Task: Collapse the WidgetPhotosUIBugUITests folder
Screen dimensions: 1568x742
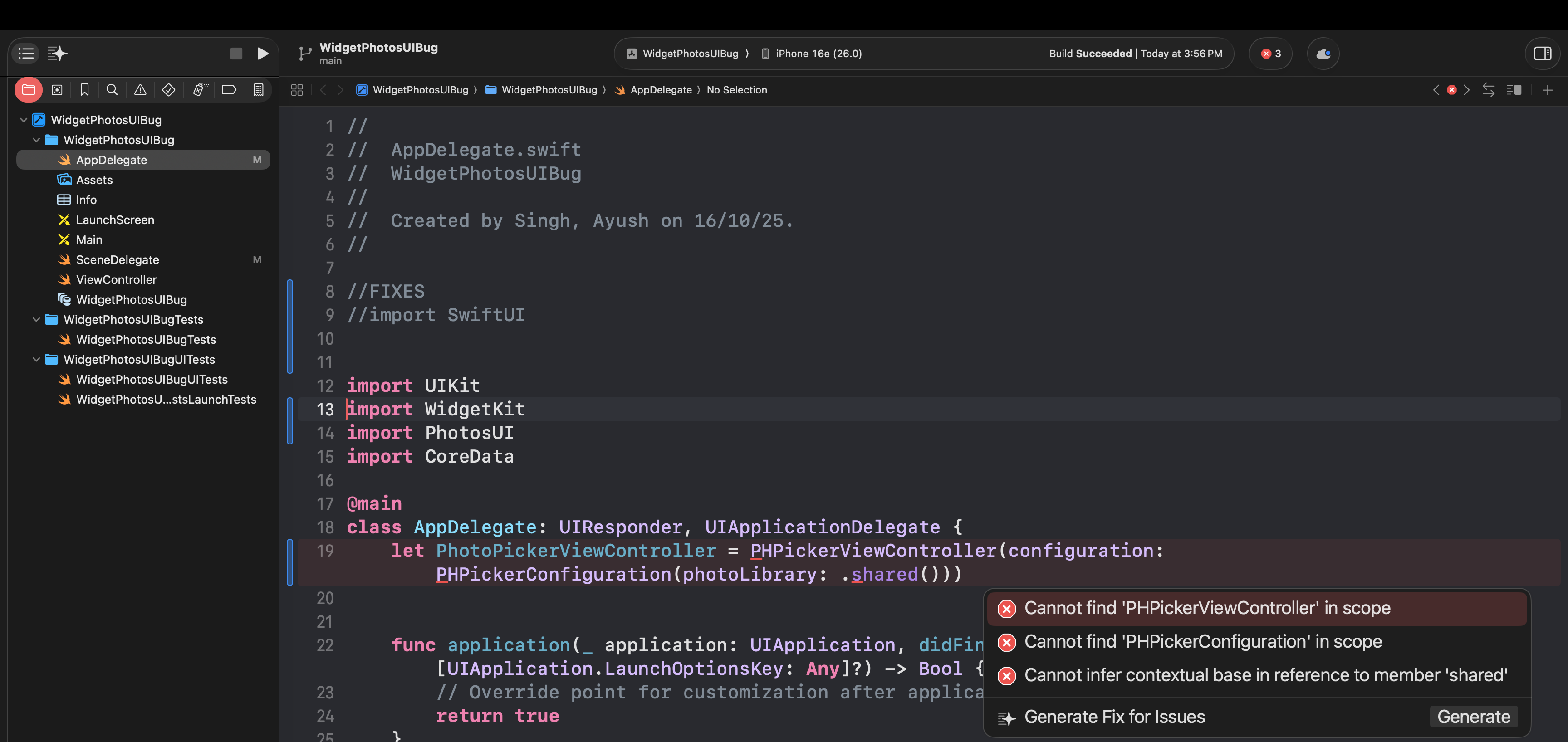Action: point(36,360)
